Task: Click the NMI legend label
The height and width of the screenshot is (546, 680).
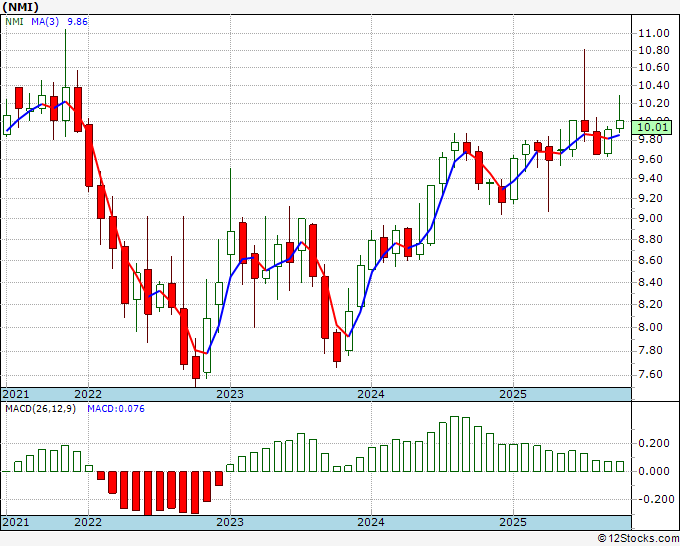Action: 14,21
